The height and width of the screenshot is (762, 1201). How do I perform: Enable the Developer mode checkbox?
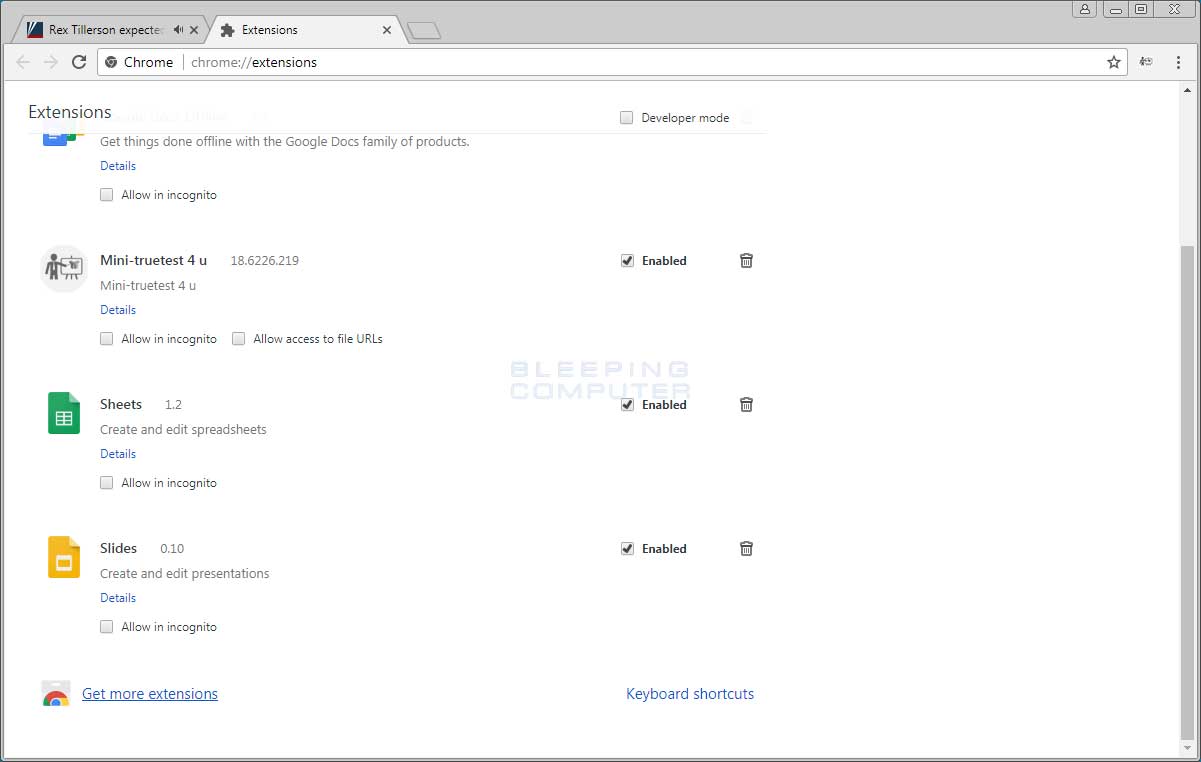coord(626,117)
